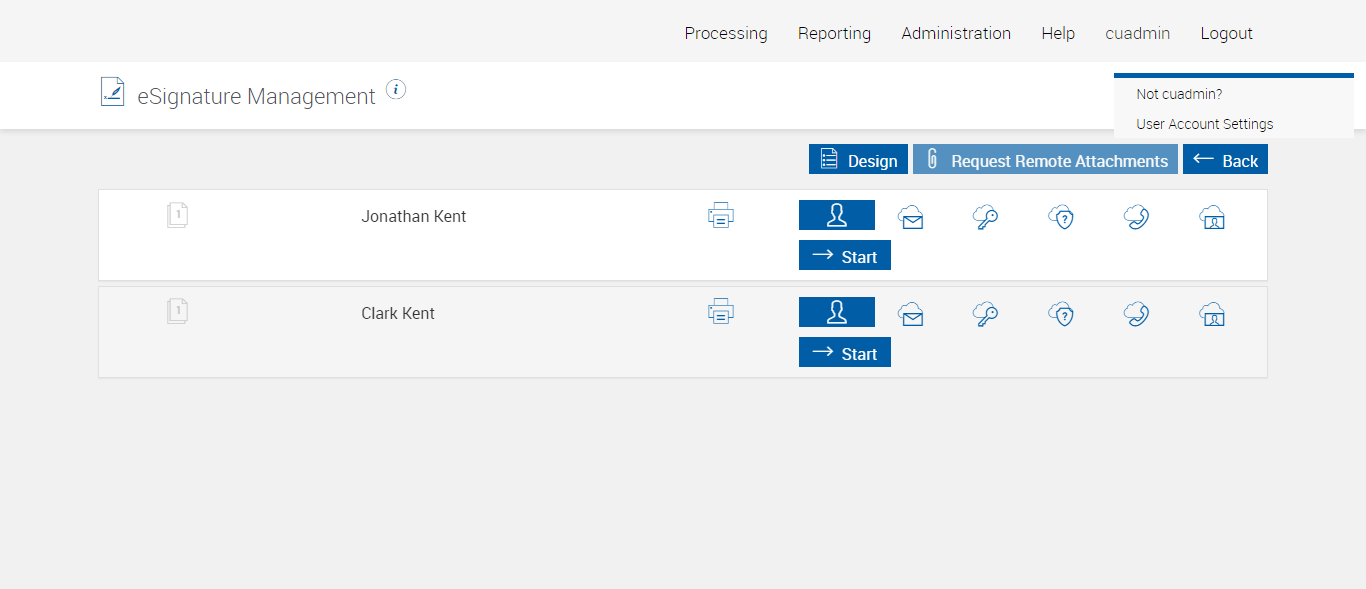Toggle in-person signing for Jonathan Kent

[837, 215]
